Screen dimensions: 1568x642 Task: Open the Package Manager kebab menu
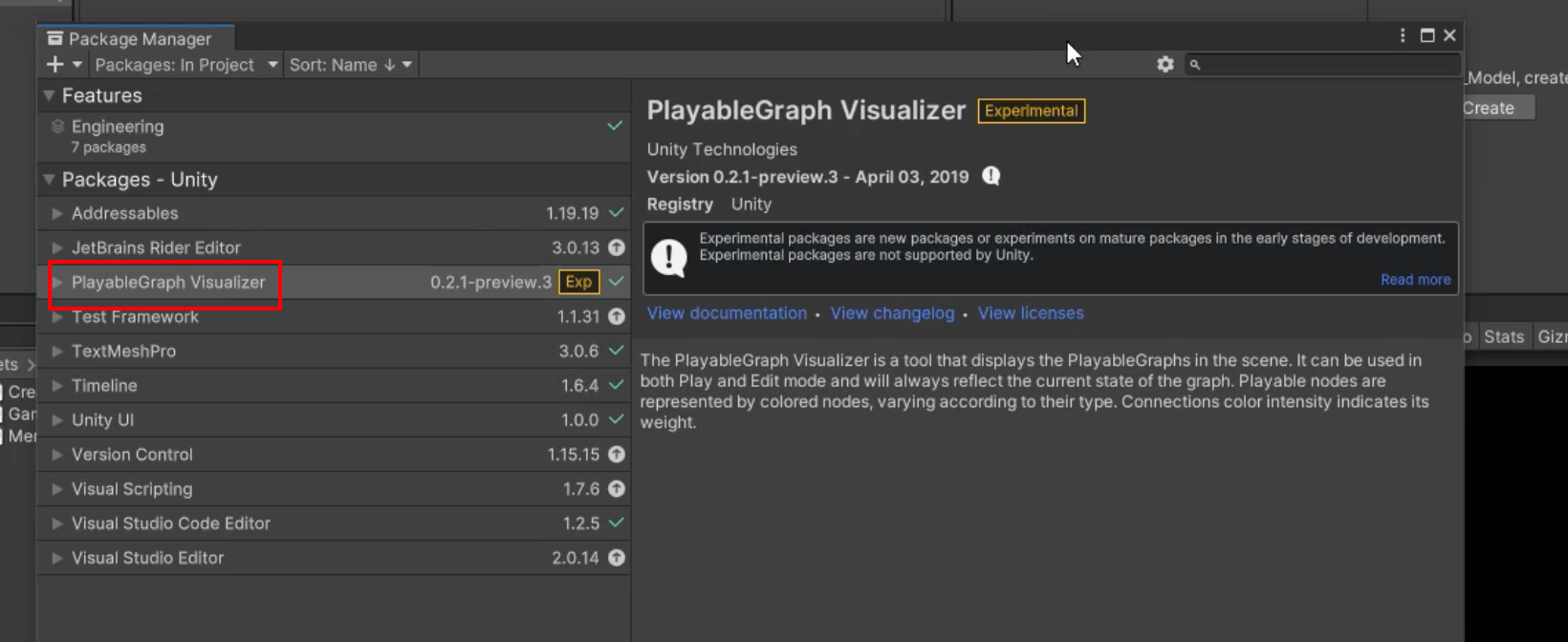click(1403, 35)
